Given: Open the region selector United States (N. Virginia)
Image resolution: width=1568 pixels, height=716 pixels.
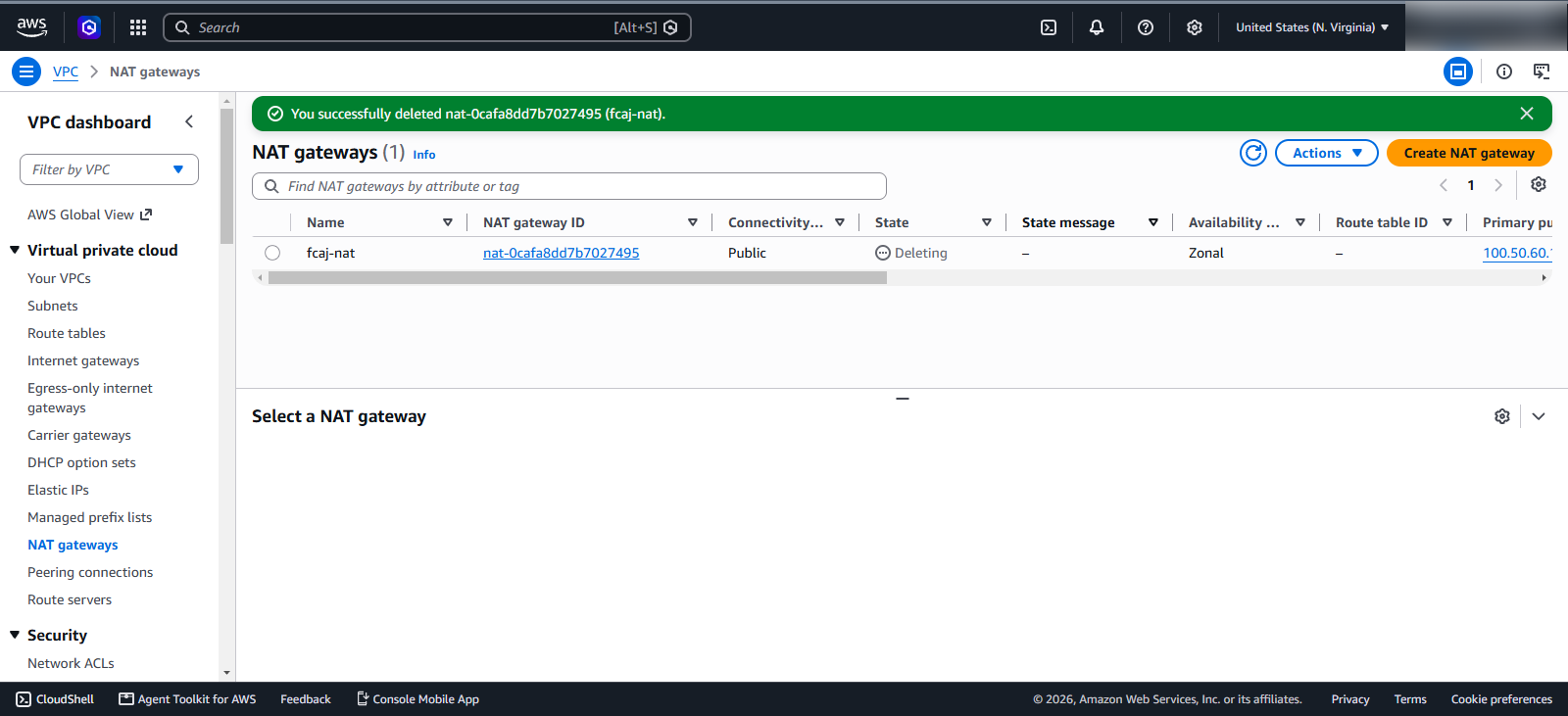Looking at the screenshot, I should point(1312,27).
